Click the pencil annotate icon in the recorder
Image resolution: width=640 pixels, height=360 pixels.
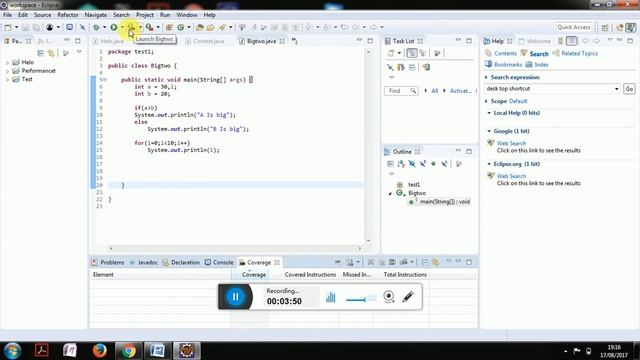tap(408, 296)
